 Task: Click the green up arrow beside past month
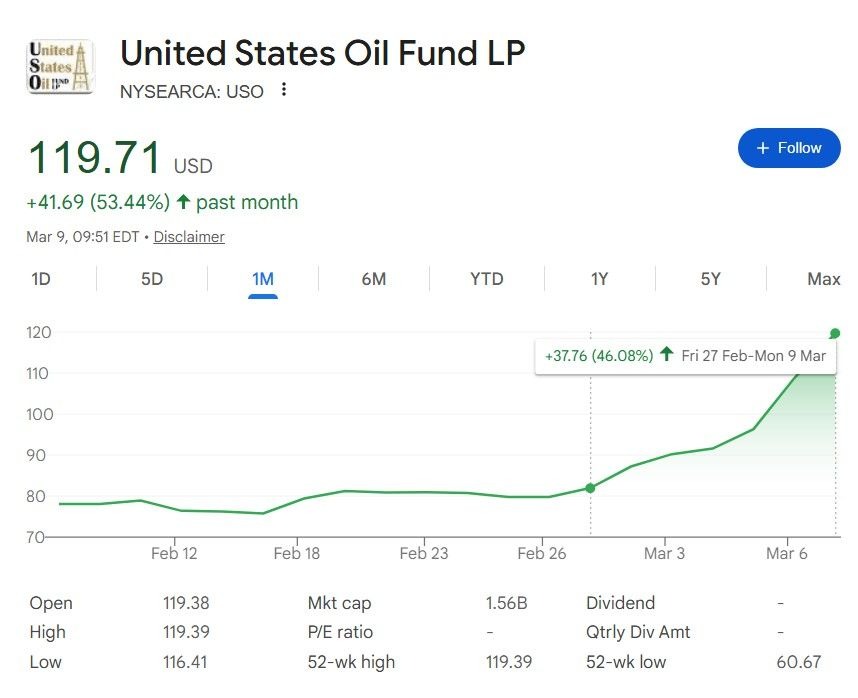point(183,202)
